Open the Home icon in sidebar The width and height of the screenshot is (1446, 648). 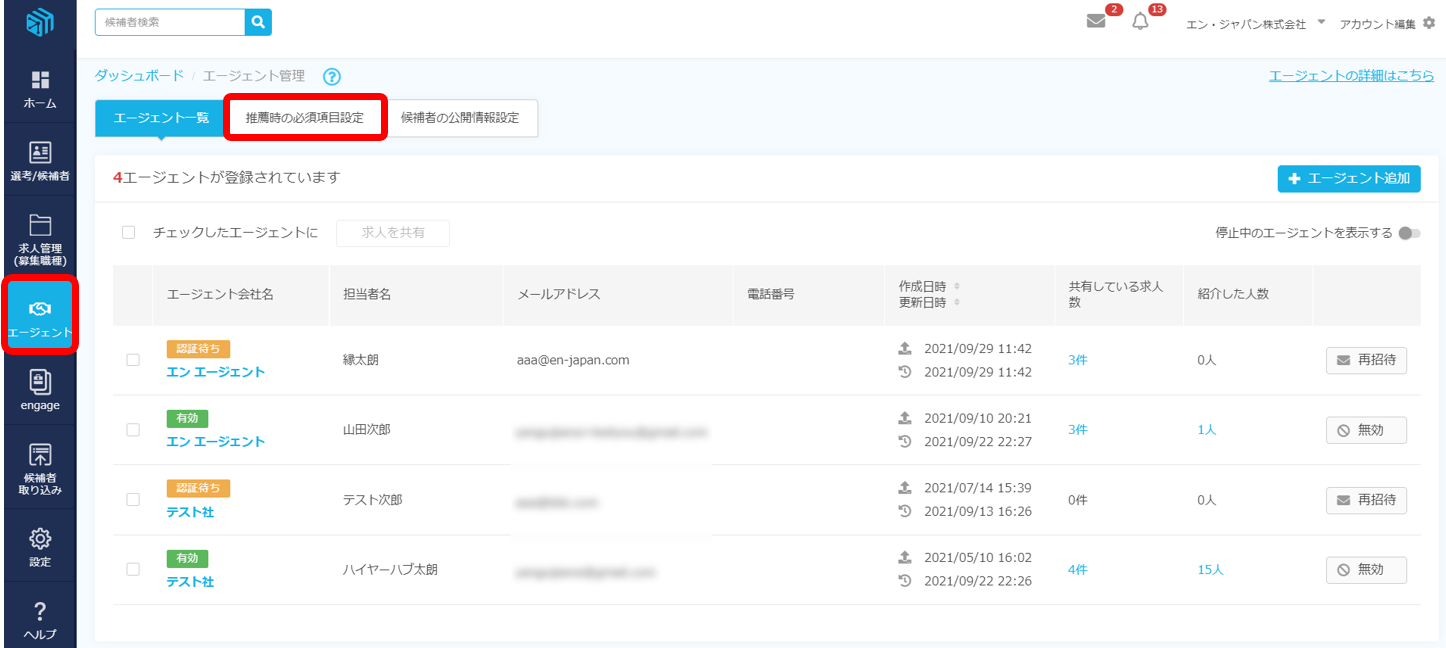40,81
